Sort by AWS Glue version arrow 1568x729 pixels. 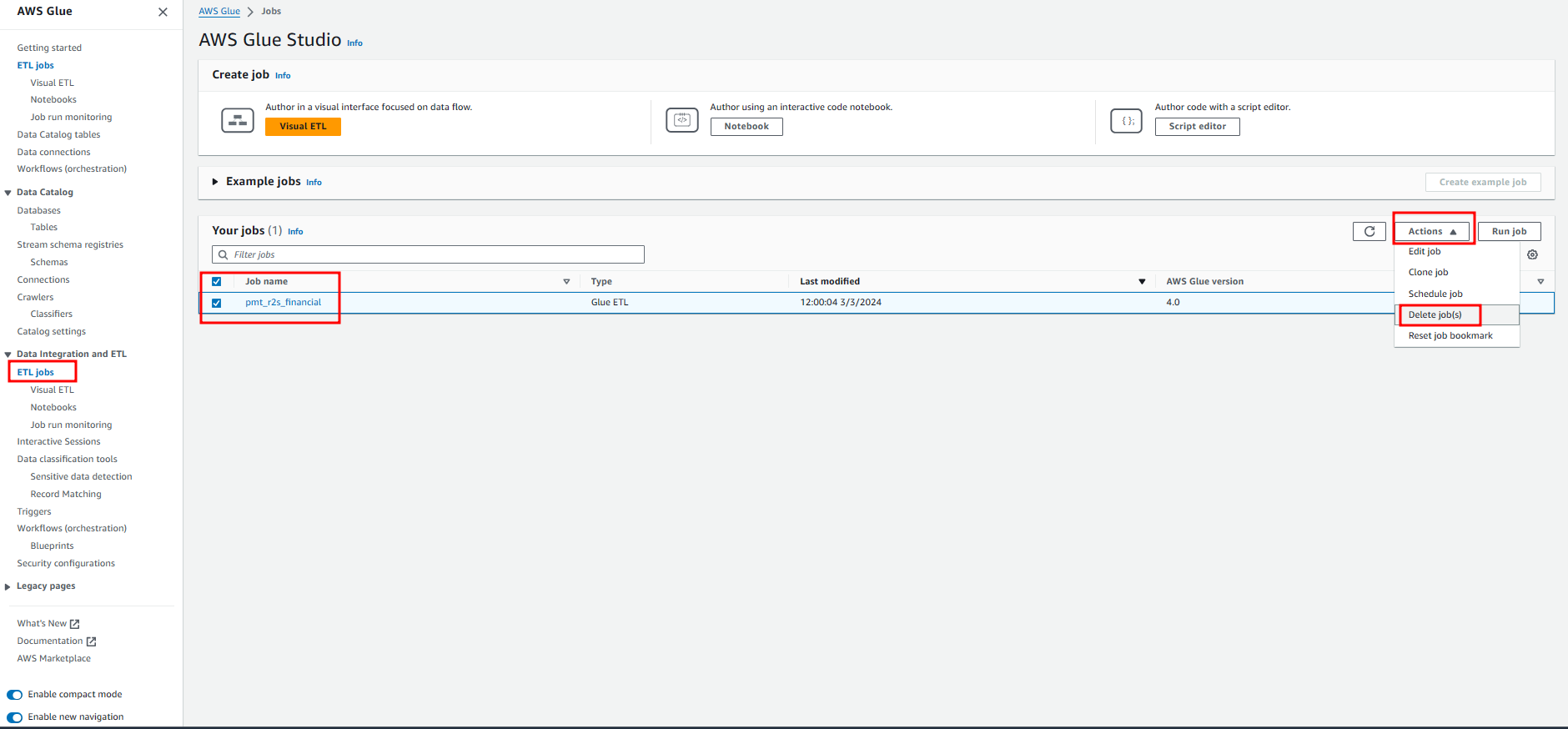click(1540, 282)
